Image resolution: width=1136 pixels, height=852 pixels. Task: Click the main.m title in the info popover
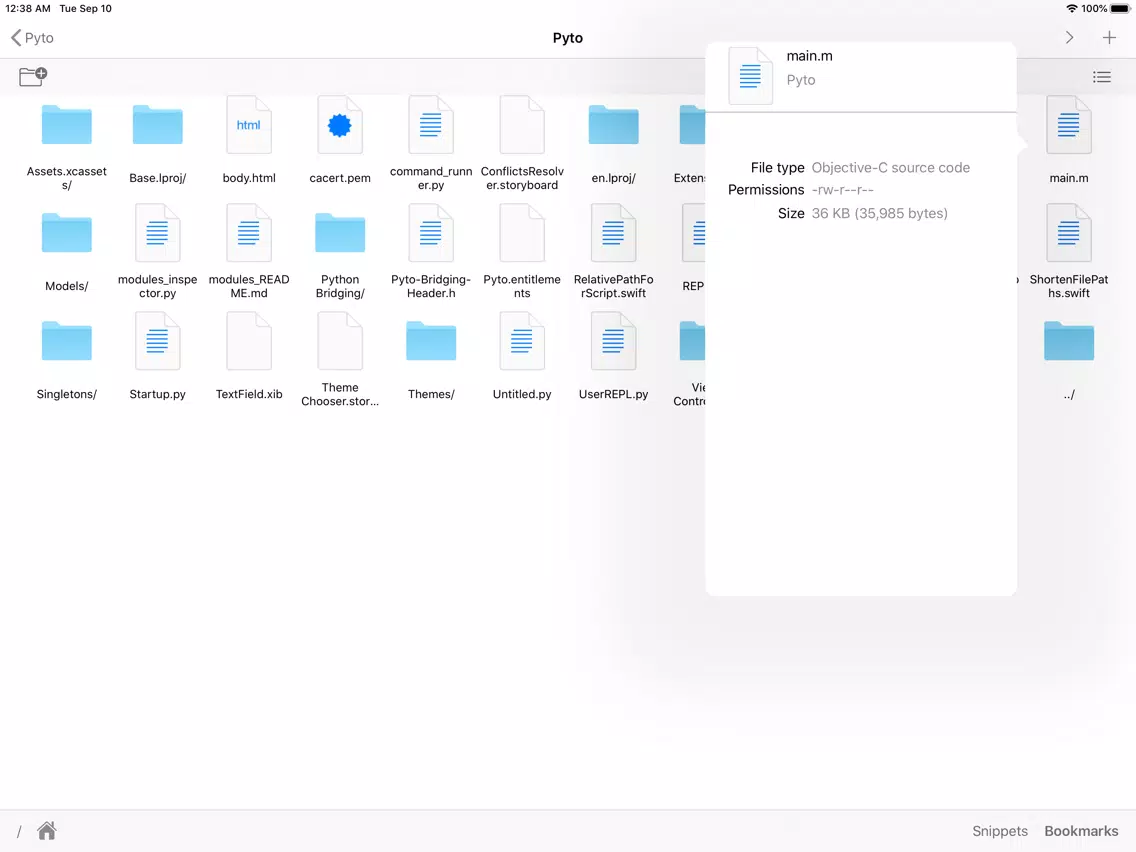click(809, 56)
